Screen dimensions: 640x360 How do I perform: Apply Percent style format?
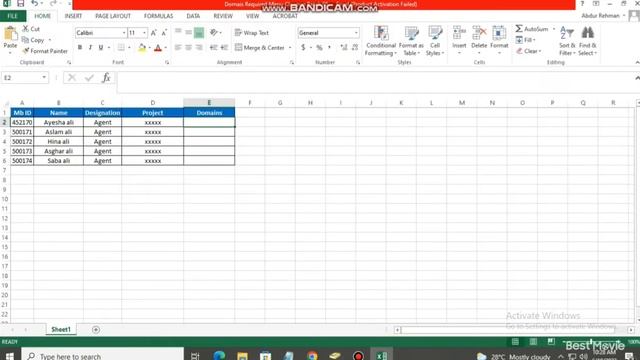319,48
